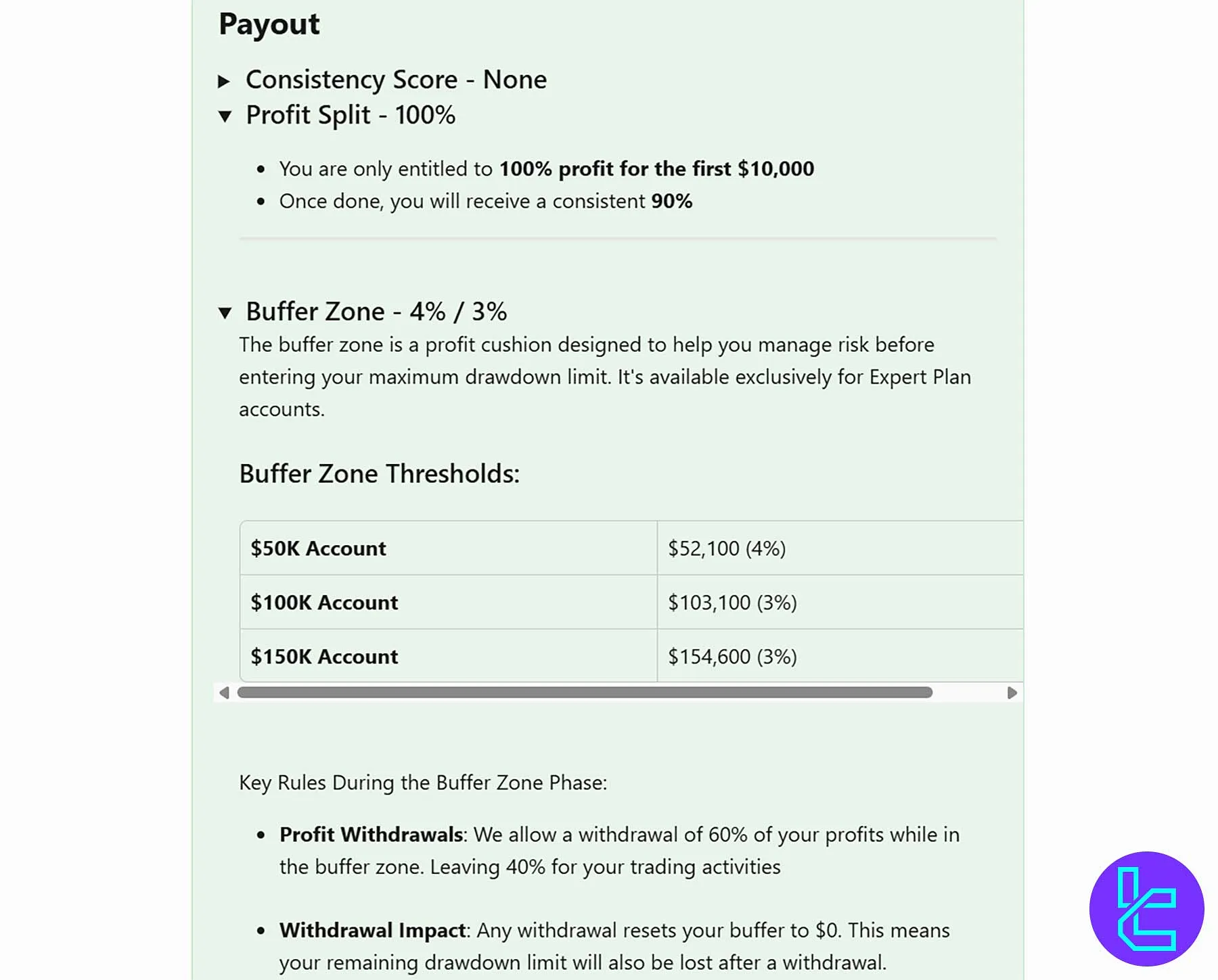Click the "Consistency Score - None" summary label
The image size is (1218, 980).
coord(396,80)
